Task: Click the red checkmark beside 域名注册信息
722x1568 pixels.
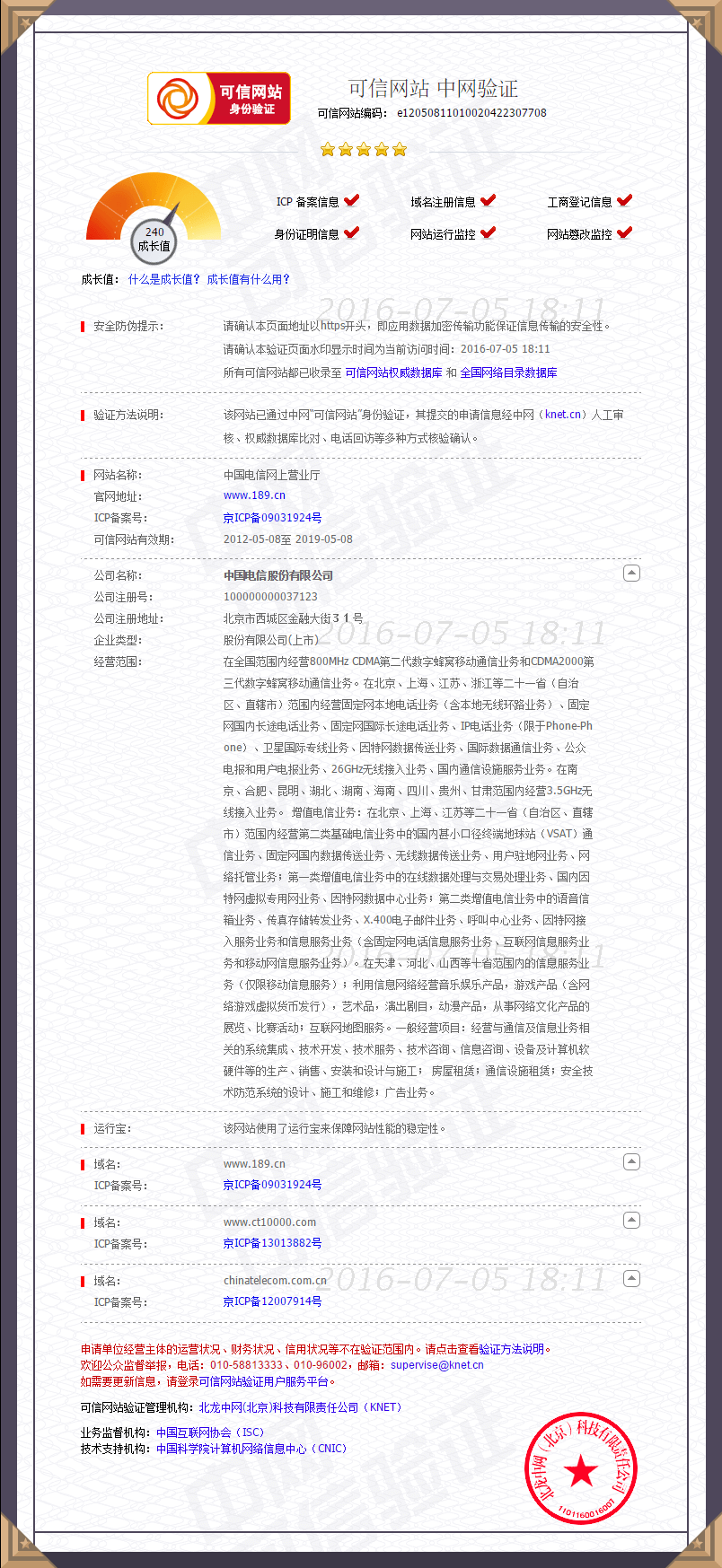Action: (488, 200)
